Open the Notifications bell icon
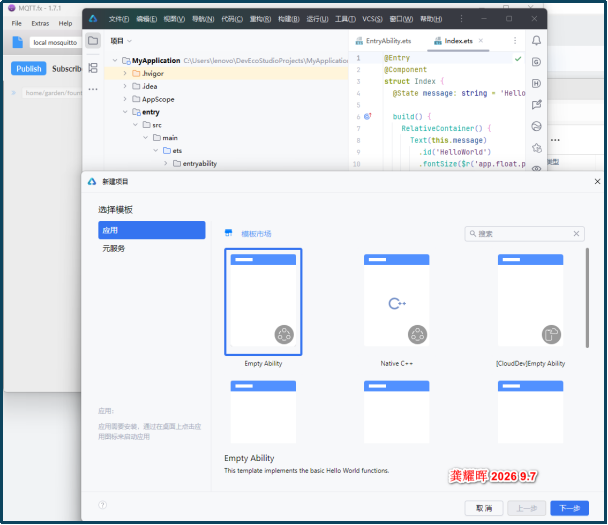608x525 pixels. click(x=536, y=40)
